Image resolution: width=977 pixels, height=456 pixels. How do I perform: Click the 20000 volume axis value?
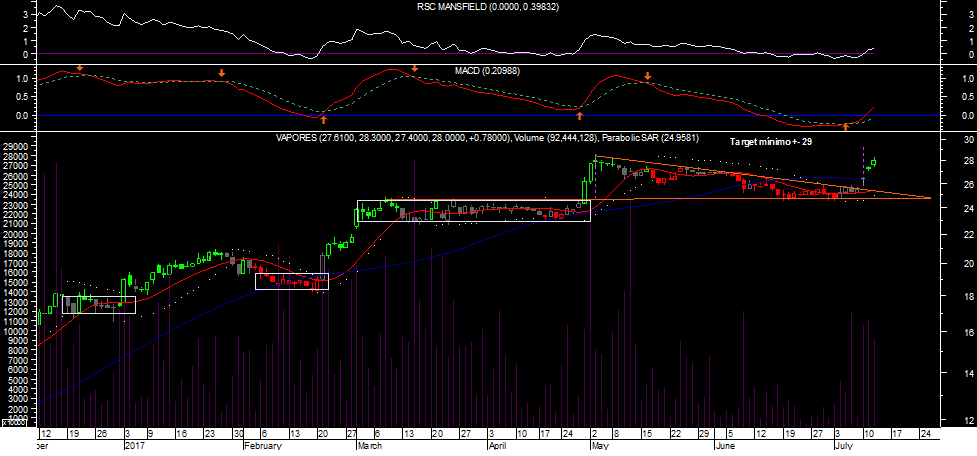(14, 234)
